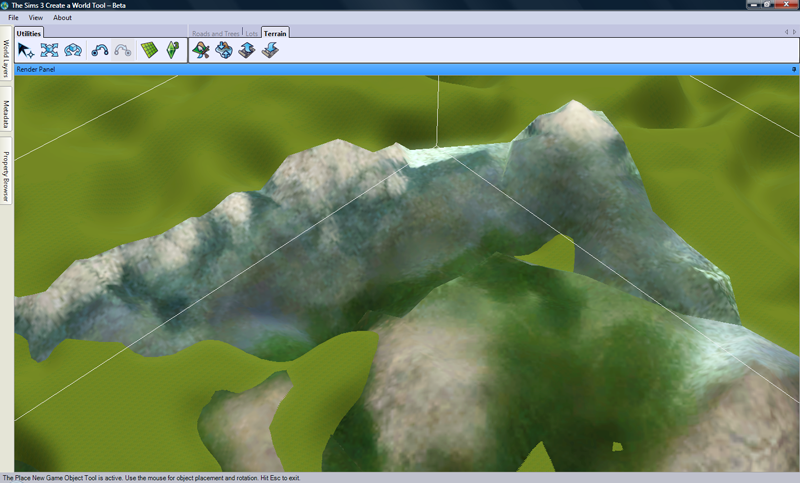Open the Terrain Sculpt tool
This screenshot has height=483, width=800.
pos(224,50)
